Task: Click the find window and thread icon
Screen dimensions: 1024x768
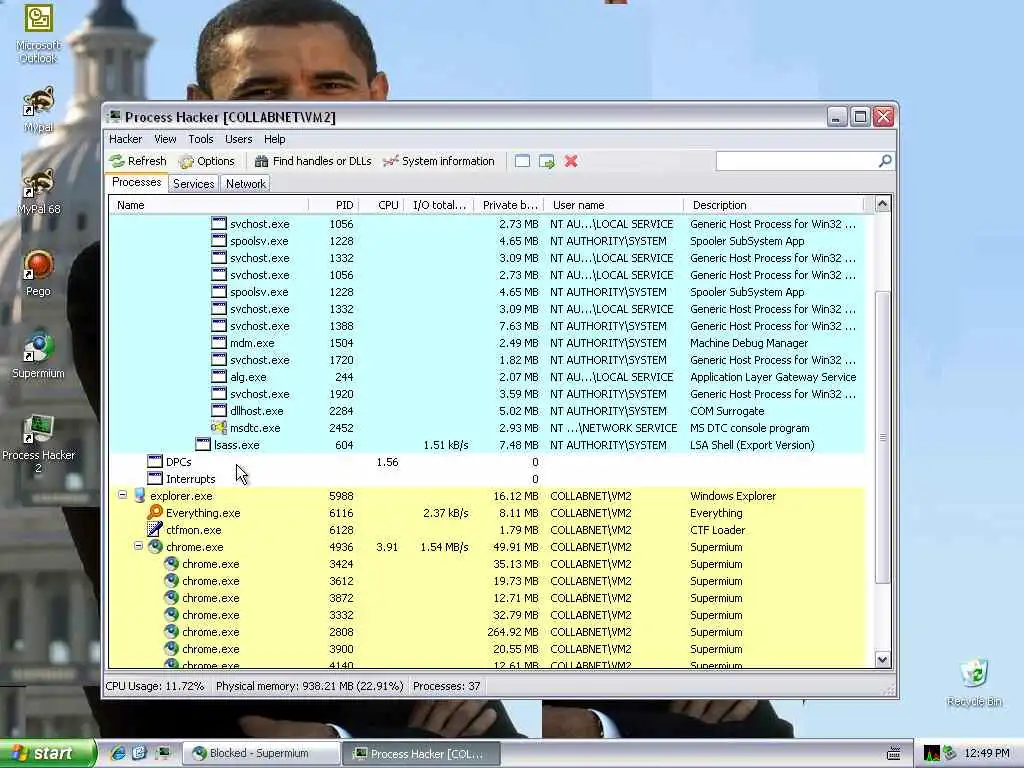Action: click(547, 161)
